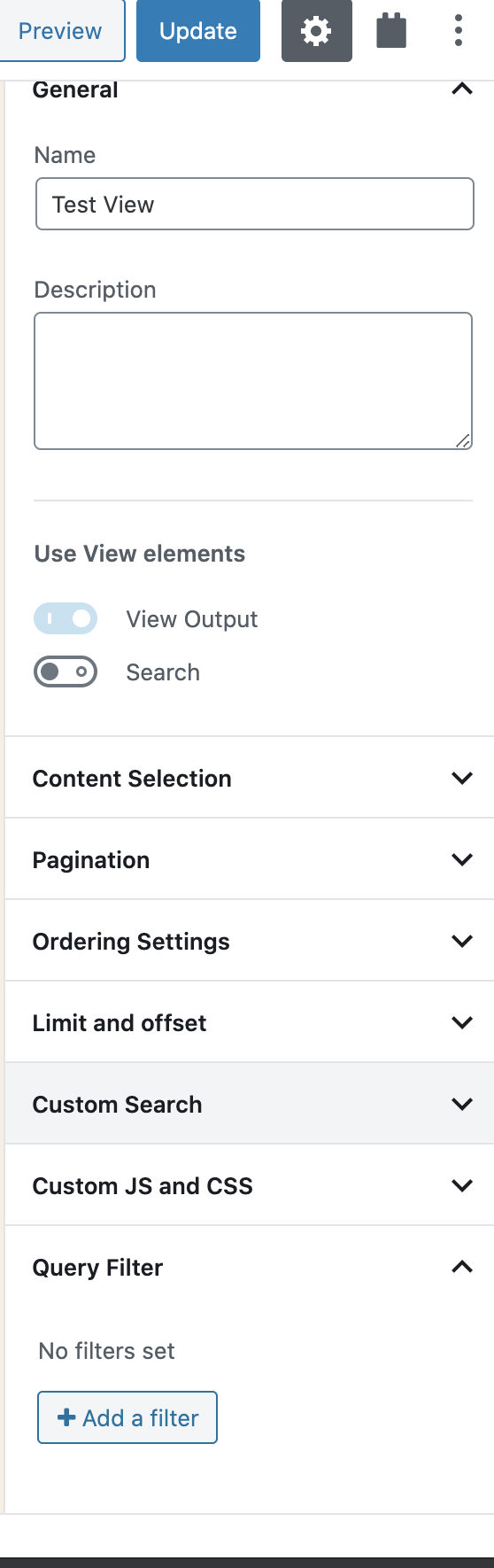Click the Name field containing Test View
This screenshot has height=1568, width=494.
255,204
